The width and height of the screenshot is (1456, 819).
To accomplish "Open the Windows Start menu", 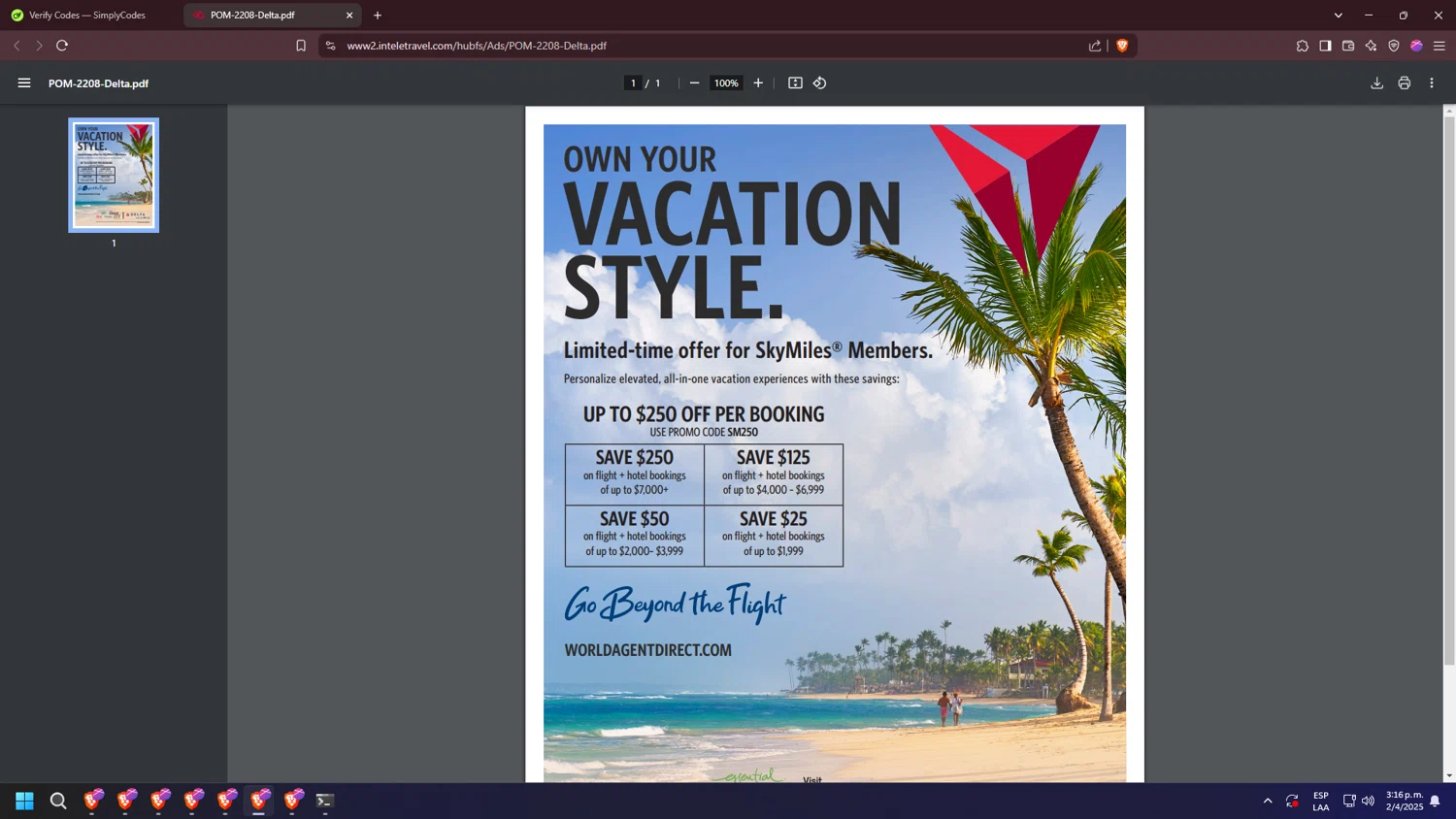I will click(24, 801).
